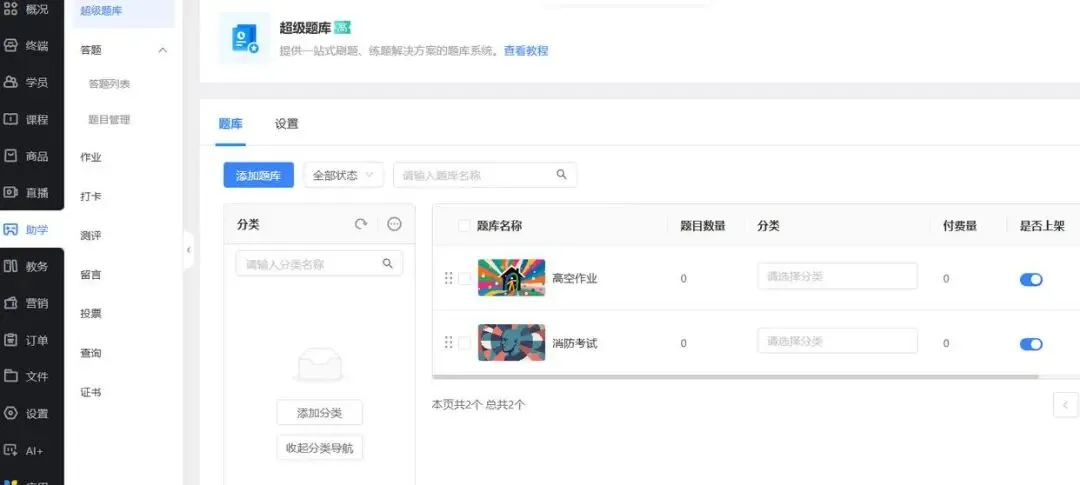Check the 消防考试 row checkbox
This screenshot has height=485, width=1080.
pos(465,342)
